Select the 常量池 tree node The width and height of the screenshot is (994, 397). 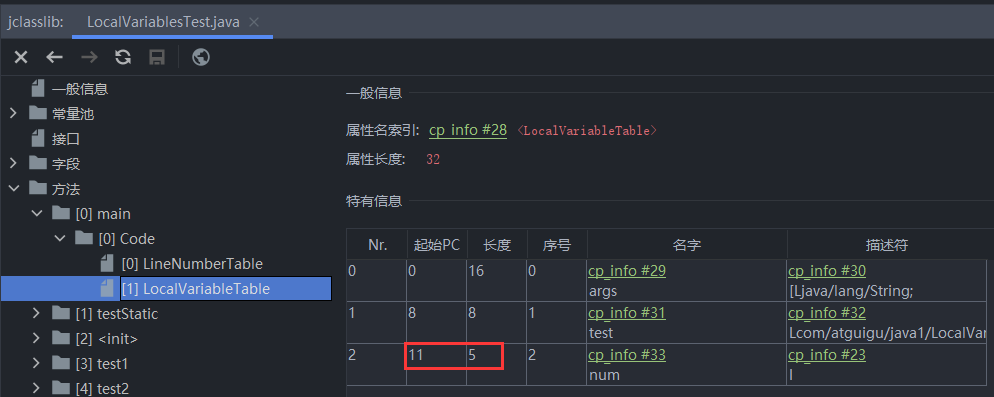point(72,114)
